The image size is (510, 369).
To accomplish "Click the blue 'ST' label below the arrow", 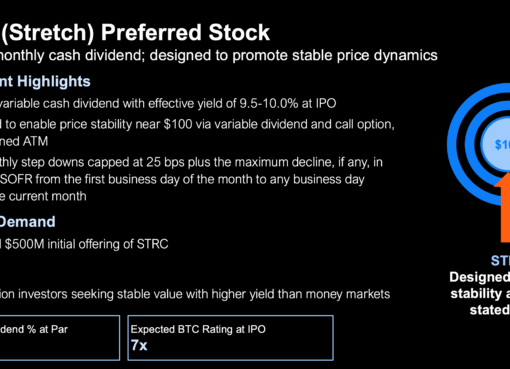I will (500, 261).
